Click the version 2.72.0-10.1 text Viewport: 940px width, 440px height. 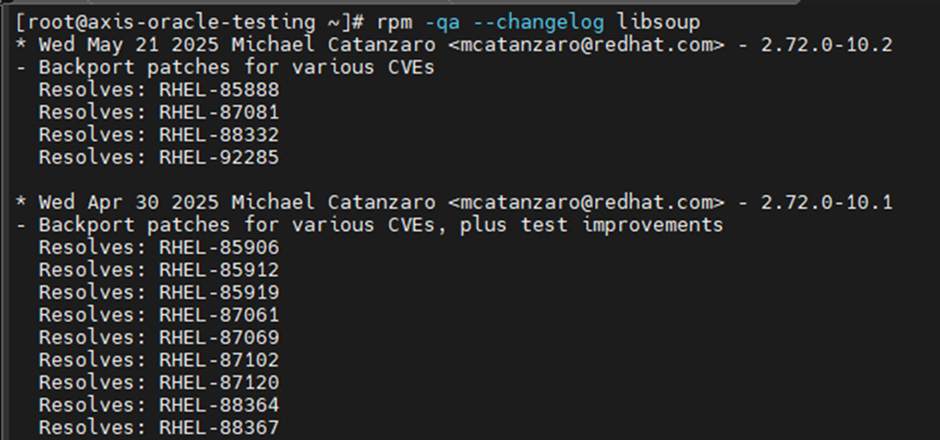pyautogui.click(x=827, y=203)
